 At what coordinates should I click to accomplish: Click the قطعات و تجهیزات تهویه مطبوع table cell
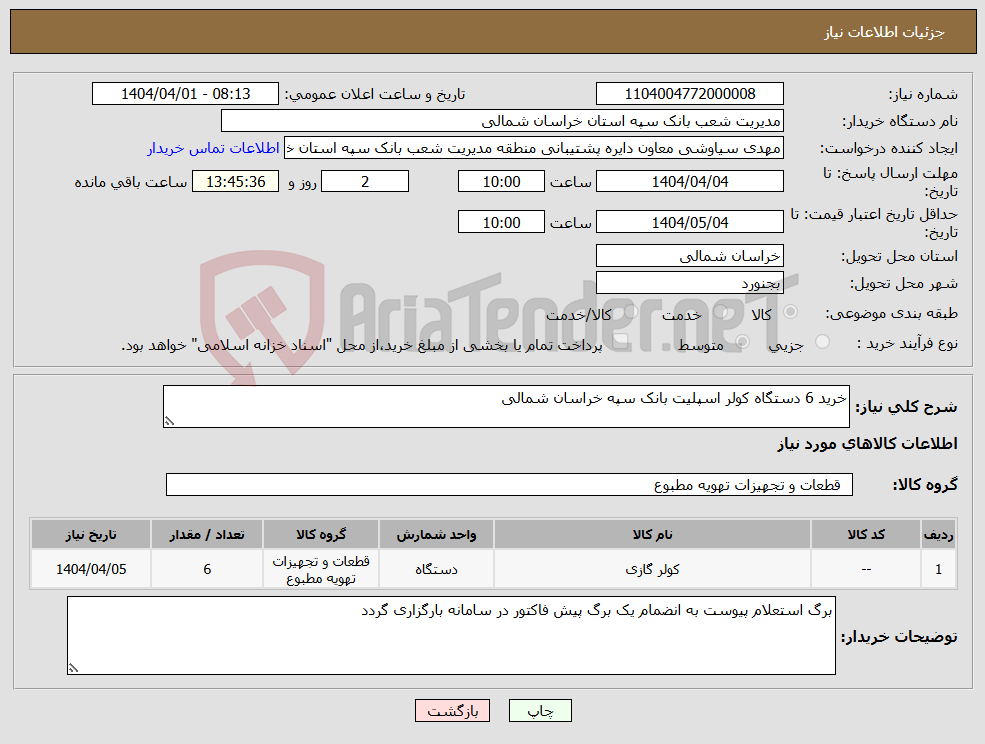[321, 569]
